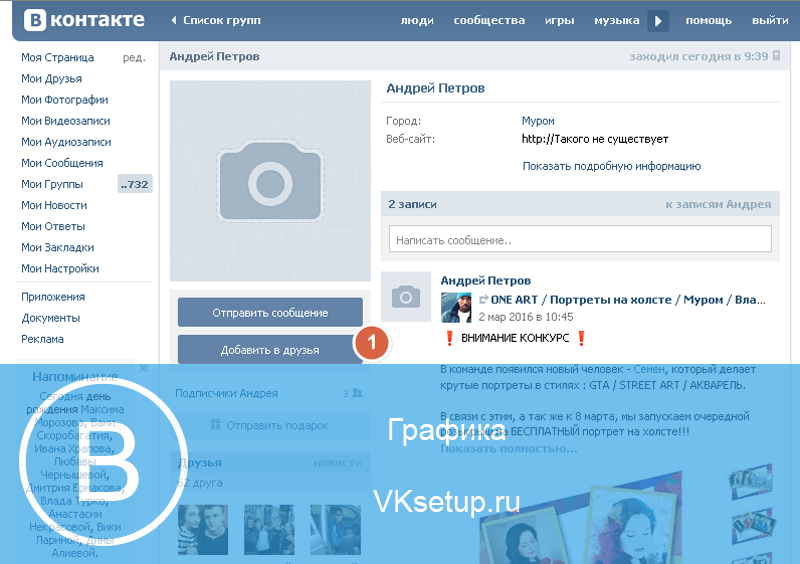Viewport: 800px width, 564px height.
Task: Open Мои Ответы
Action: [x=53, y=226]
